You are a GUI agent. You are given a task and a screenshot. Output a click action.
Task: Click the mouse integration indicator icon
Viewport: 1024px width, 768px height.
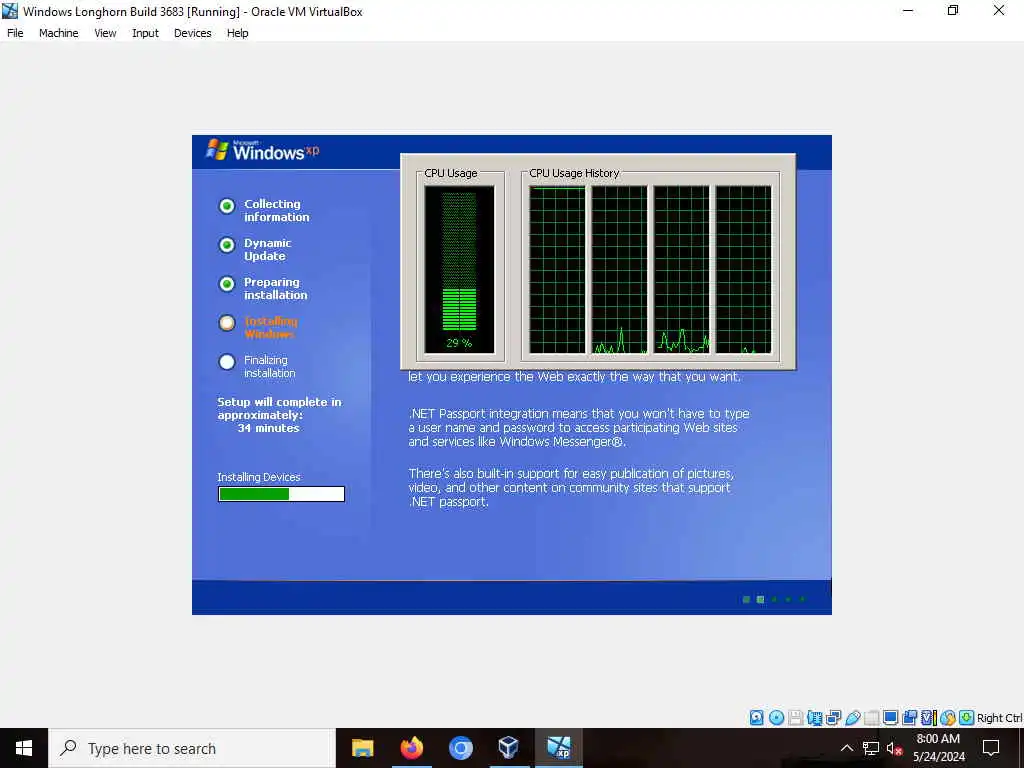(948, 718)
